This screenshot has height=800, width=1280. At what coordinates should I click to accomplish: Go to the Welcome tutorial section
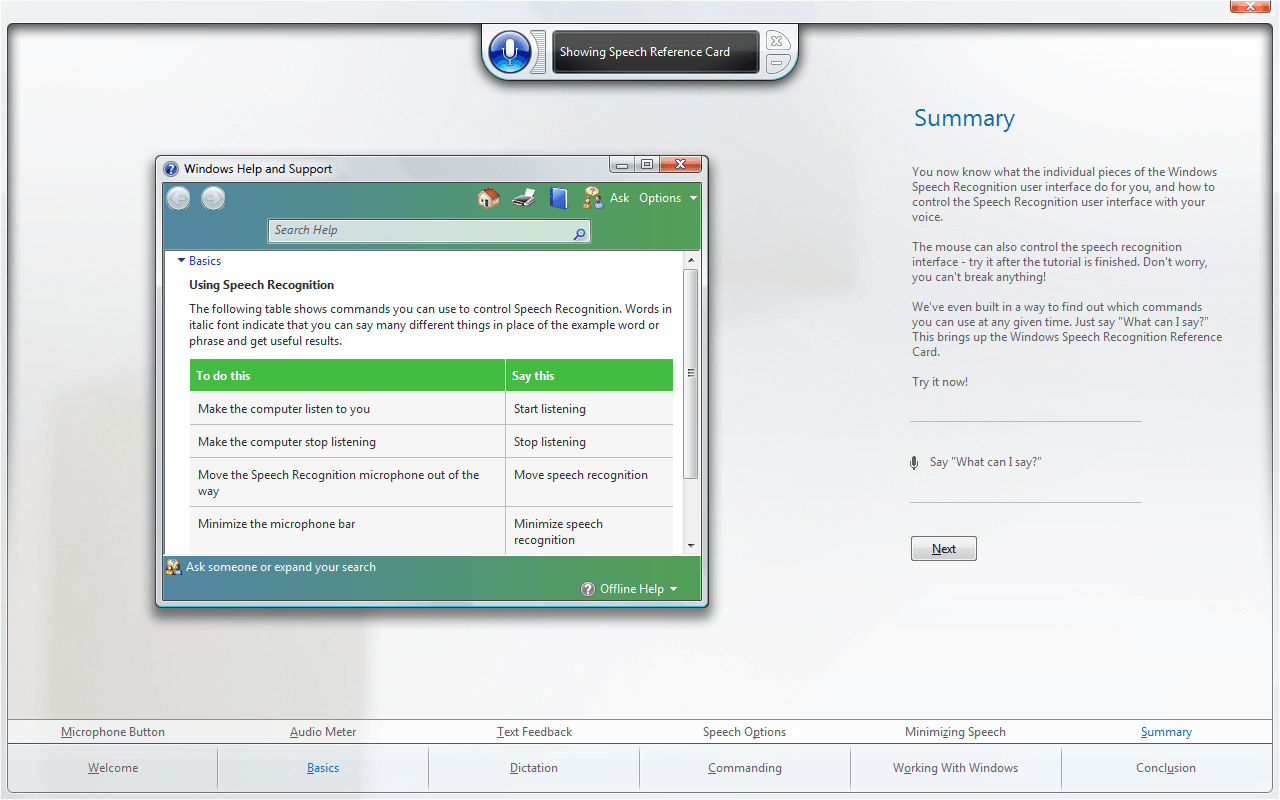tap(113, 768)
